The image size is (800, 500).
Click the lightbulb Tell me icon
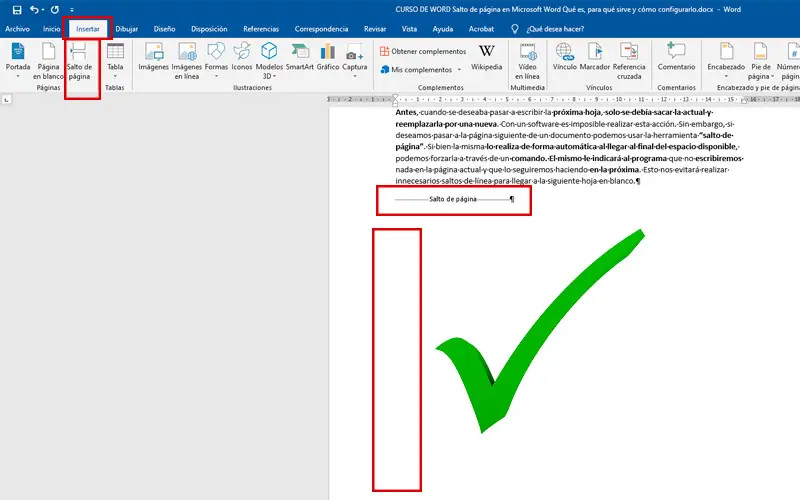coord(515,29)
